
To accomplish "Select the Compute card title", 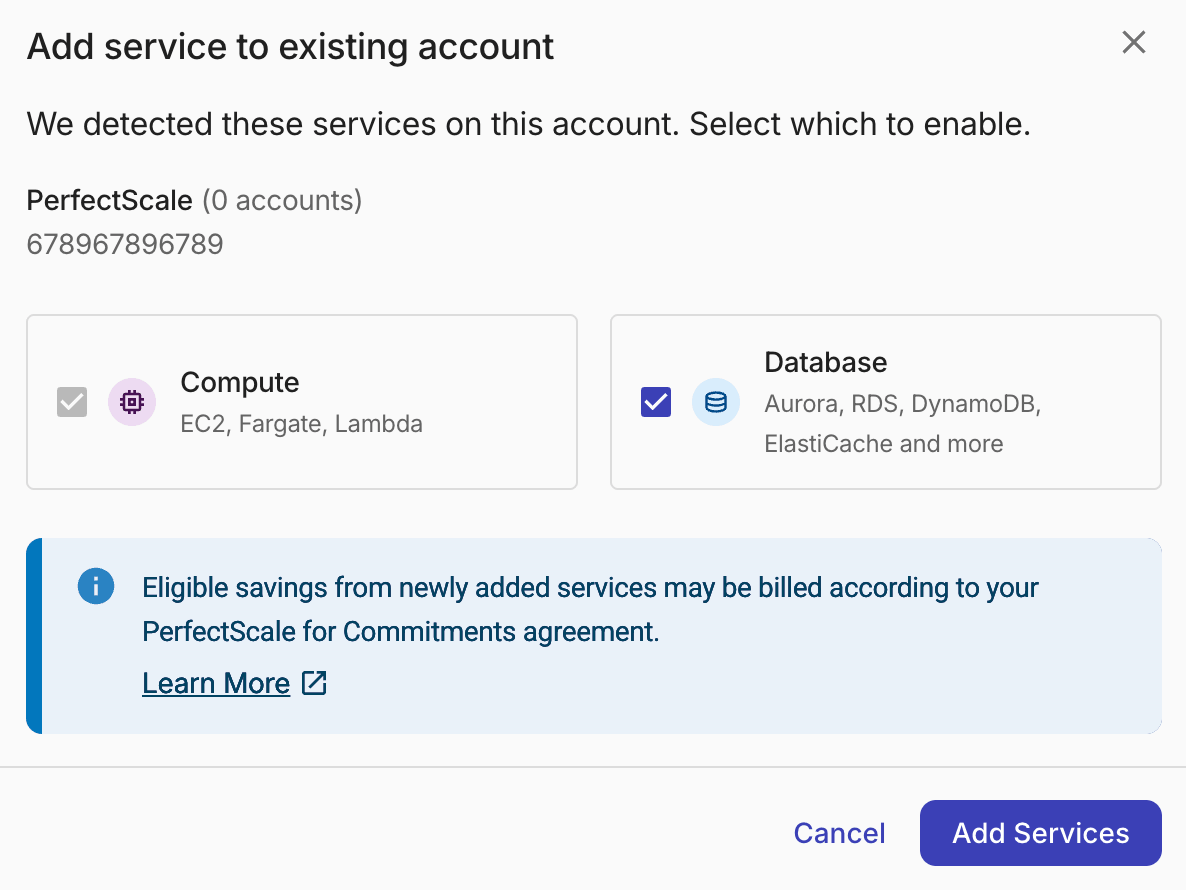I will [240, 382].
